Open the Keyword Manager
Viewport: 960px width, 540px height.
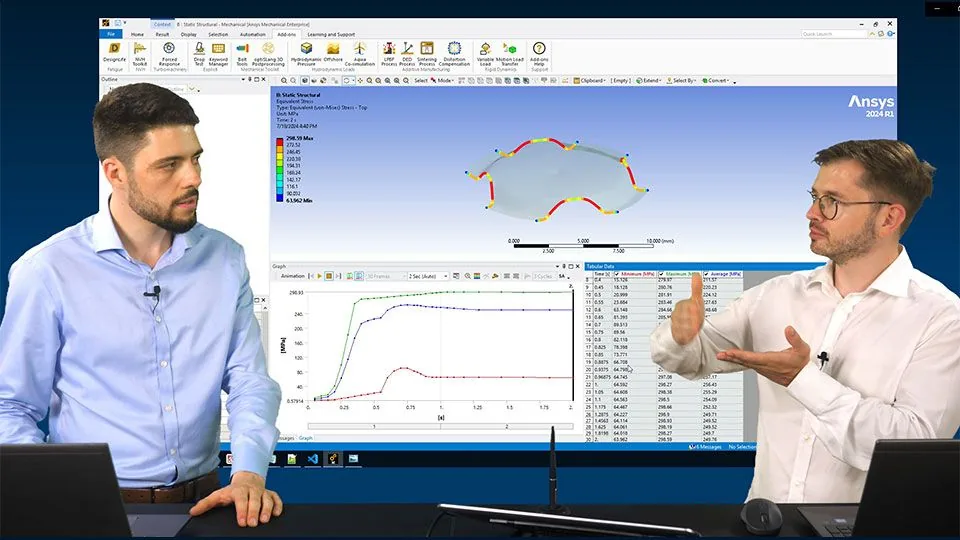[219, 53]
